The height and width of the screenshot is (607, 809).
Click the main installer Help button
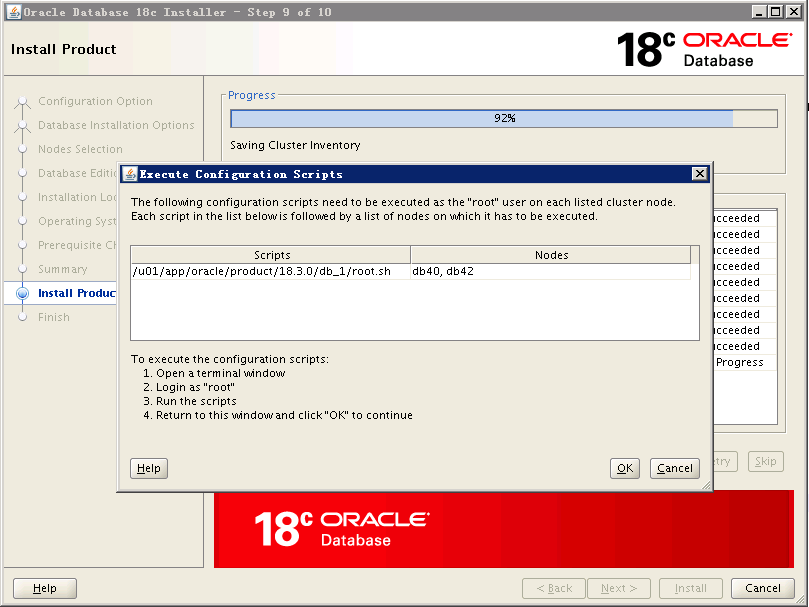tap(45, 588)
